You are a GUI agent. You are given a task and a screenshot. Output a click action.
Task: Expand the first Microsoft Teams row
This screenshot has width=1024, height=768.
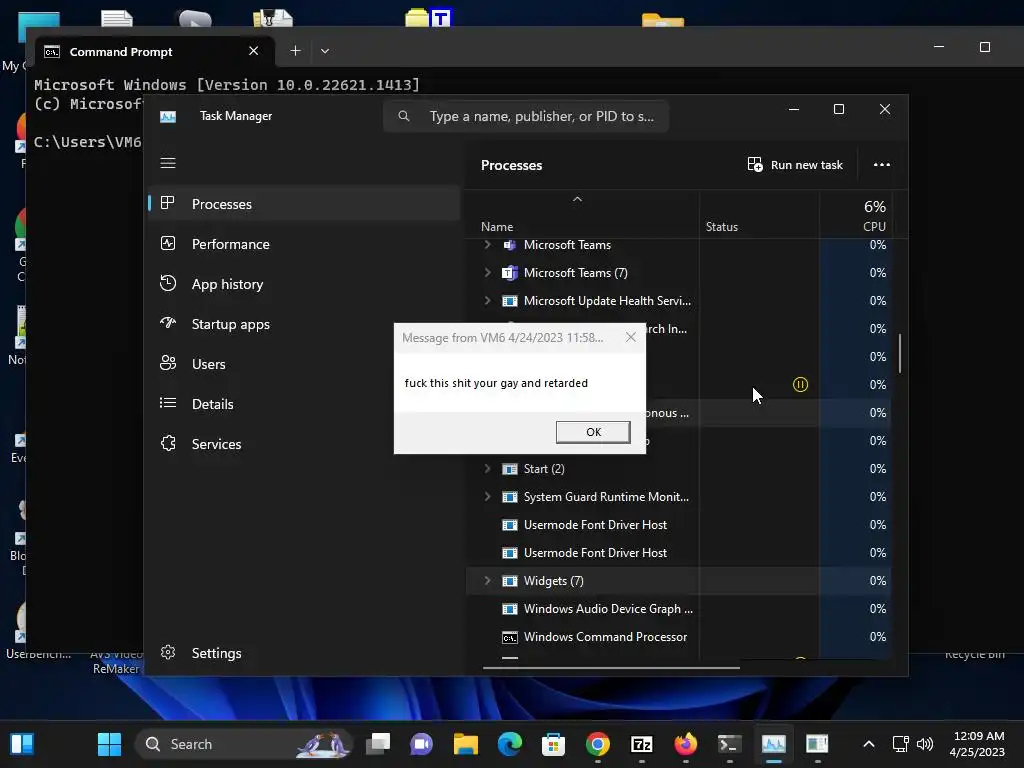coord(487,244)
